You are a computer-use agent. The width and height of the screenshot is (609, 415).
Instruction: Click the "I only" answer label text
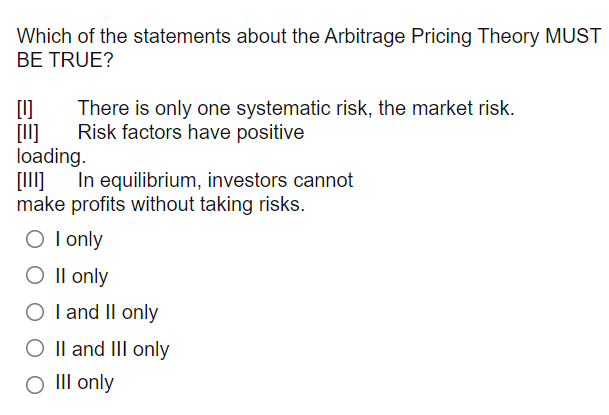pos(79,239)
